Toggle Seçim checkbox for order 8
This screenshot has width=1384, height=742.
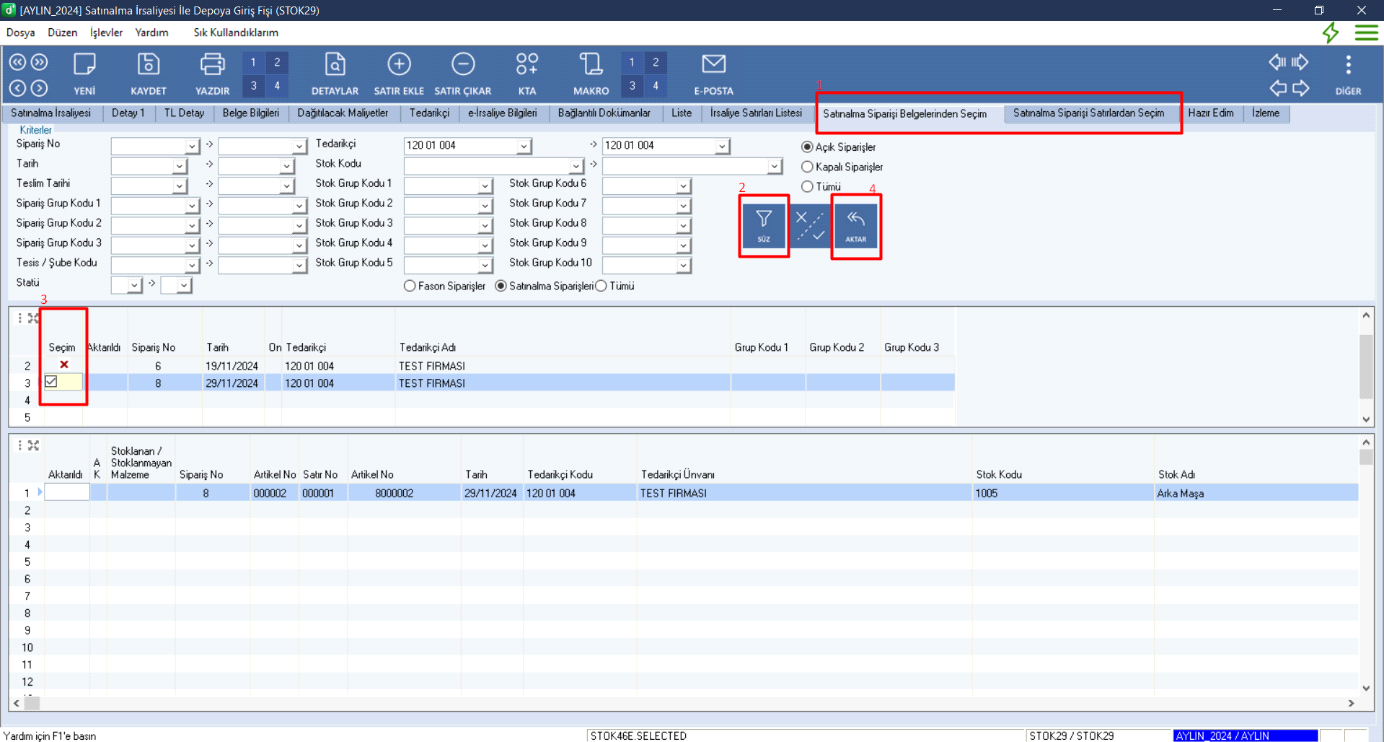[51, 382]
